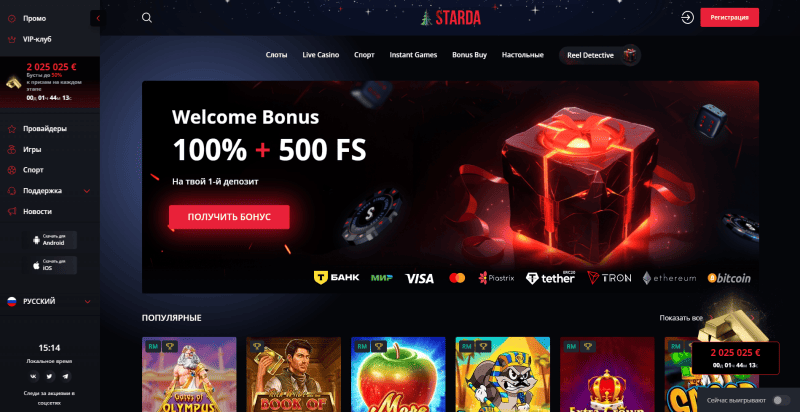Click the STARDA logo
Viewport: 800px width, 412px height.
click(x=451, y=18)
